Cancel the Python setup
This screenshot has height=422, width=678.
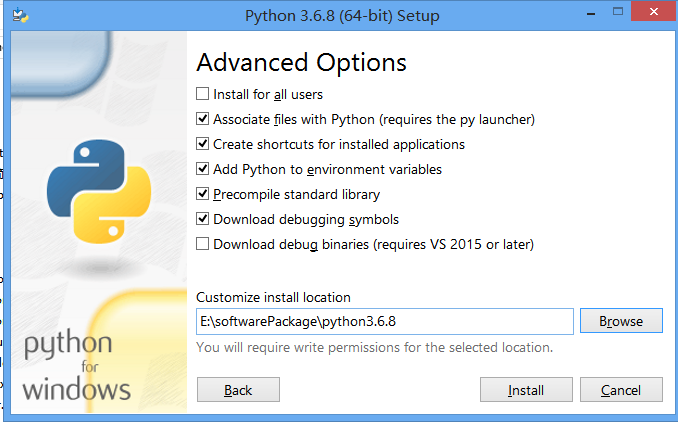click(x=621, y=390)
